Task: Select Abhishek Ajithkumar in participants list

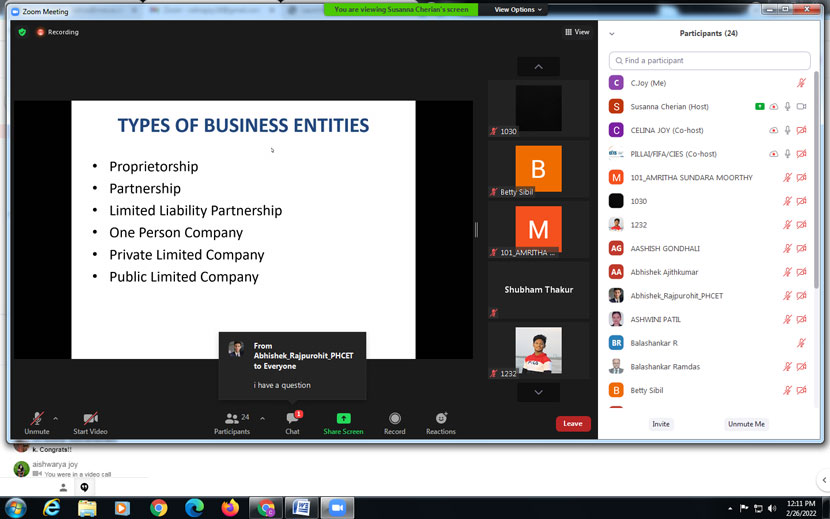Action: click(708, 272)
